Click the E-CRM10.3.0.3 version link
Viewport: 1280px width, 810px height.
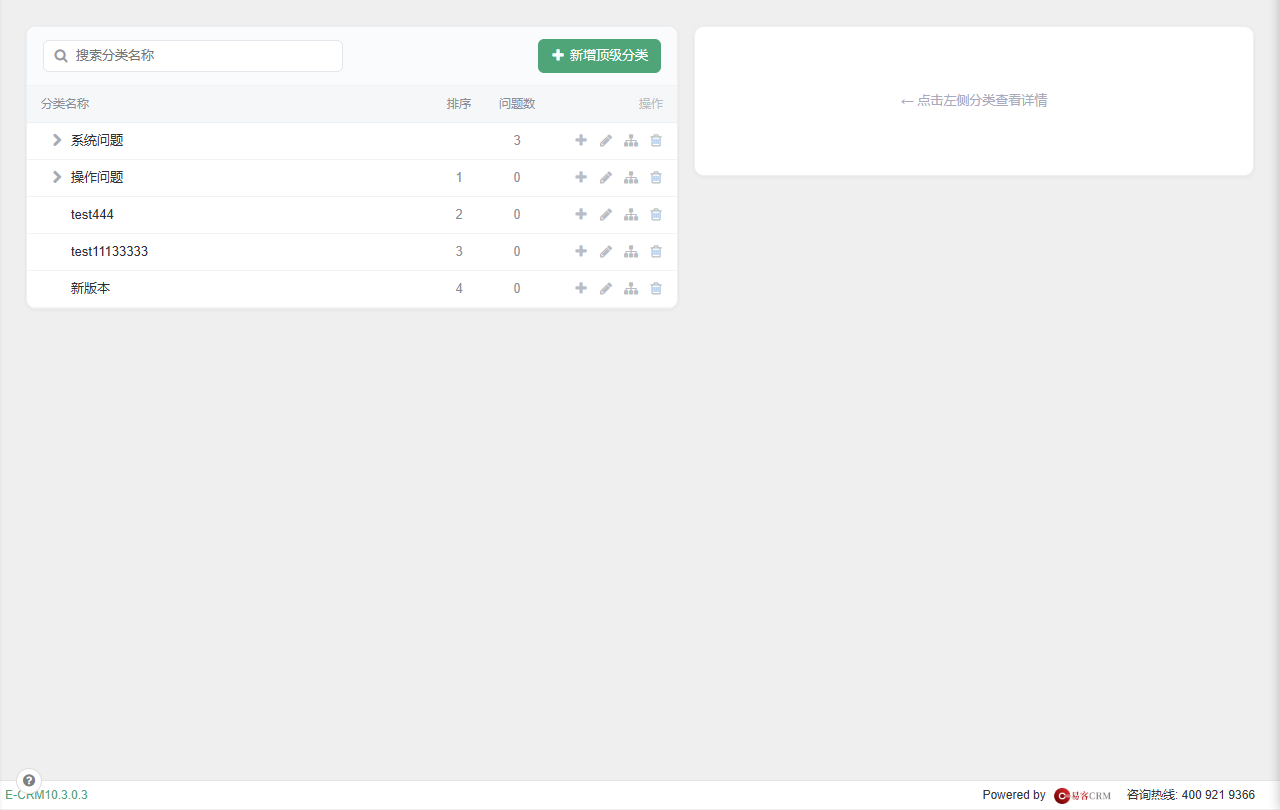point(46,795)
